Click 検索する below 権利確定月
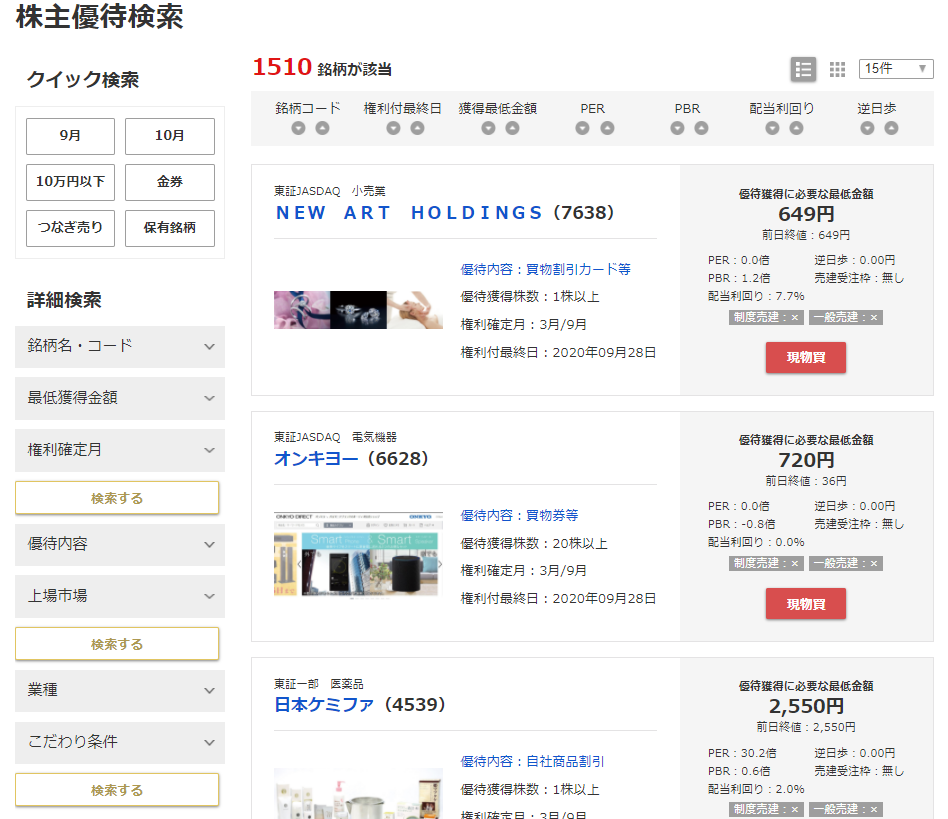Screen dimensions: 948x819 pyautogui.click(x=117, y=498)
